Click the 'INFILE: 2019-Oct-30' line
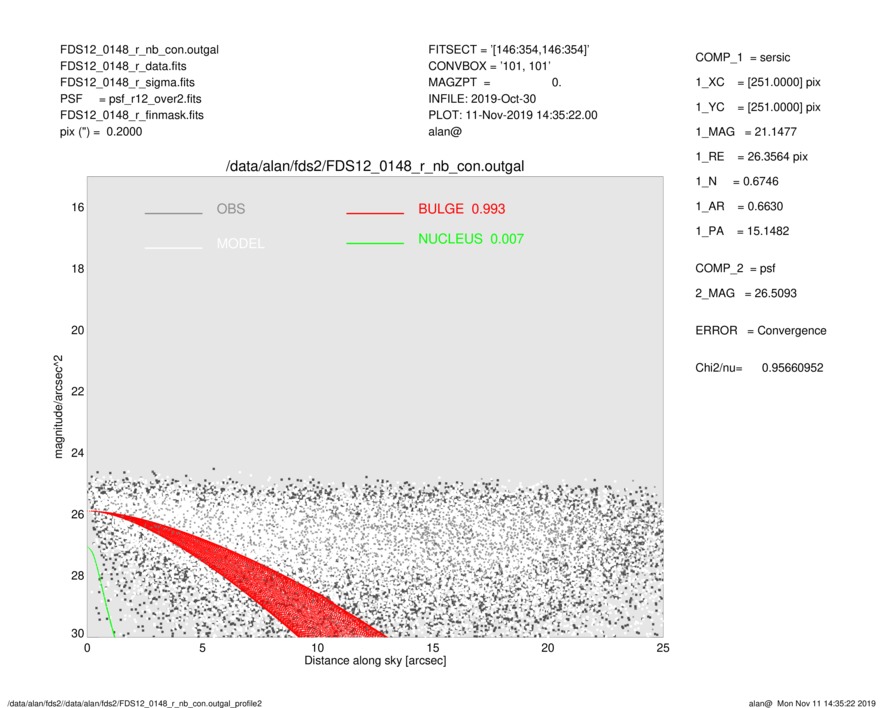885x708 pixels. (482, 99)
